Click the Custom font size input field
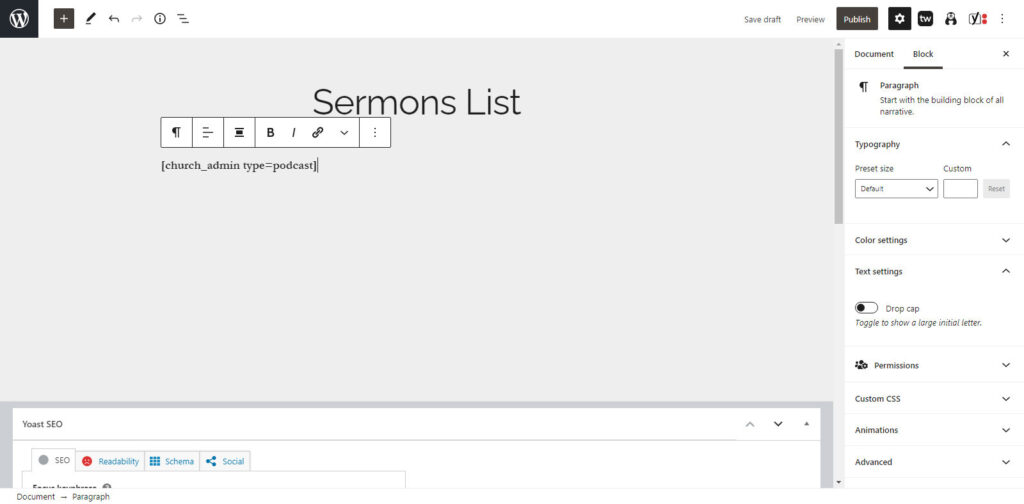The width and height of the screenshot is (1024, 504). (x=960, y=188)
